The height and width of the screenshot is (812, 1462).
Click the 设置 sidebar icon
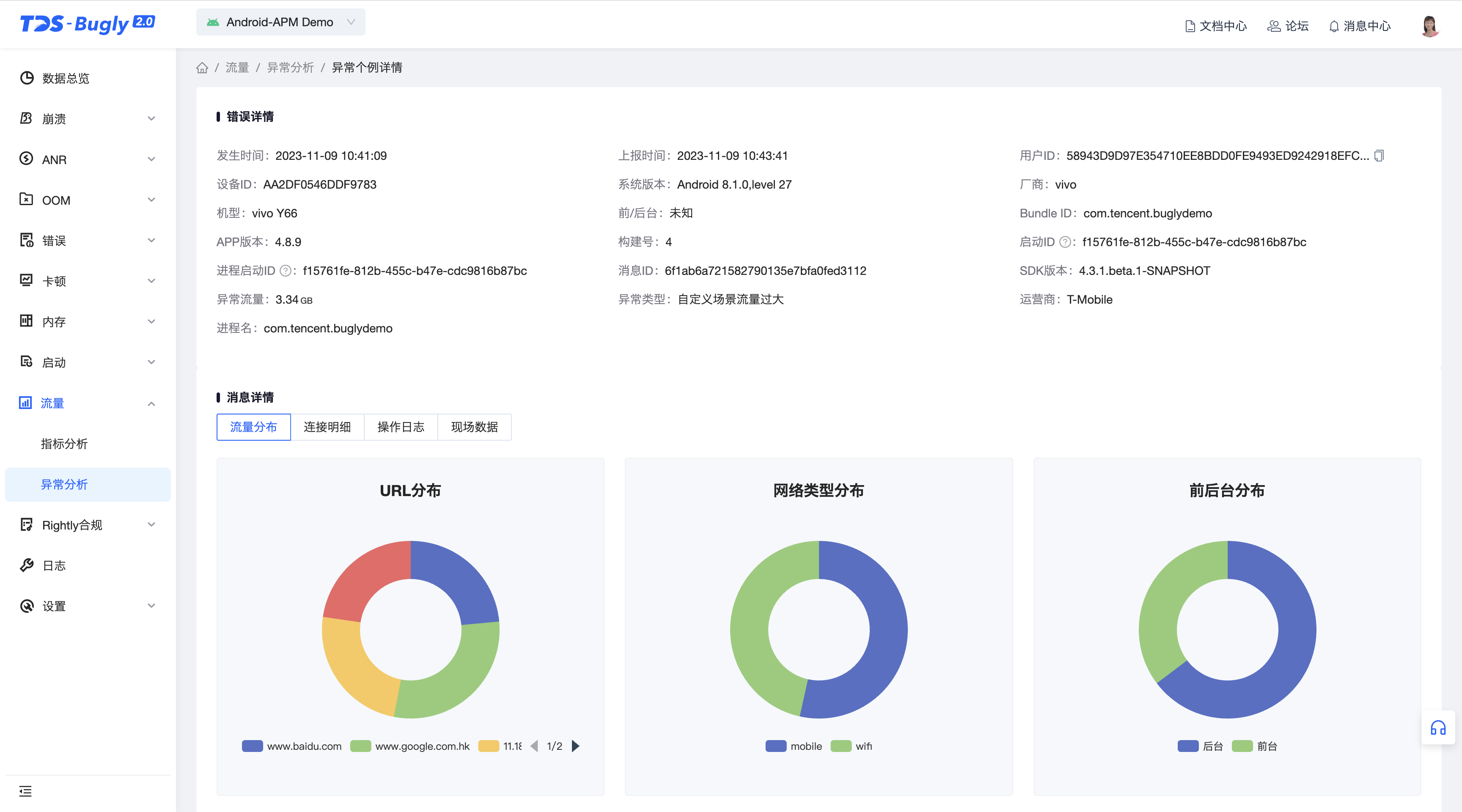(27, 606)
